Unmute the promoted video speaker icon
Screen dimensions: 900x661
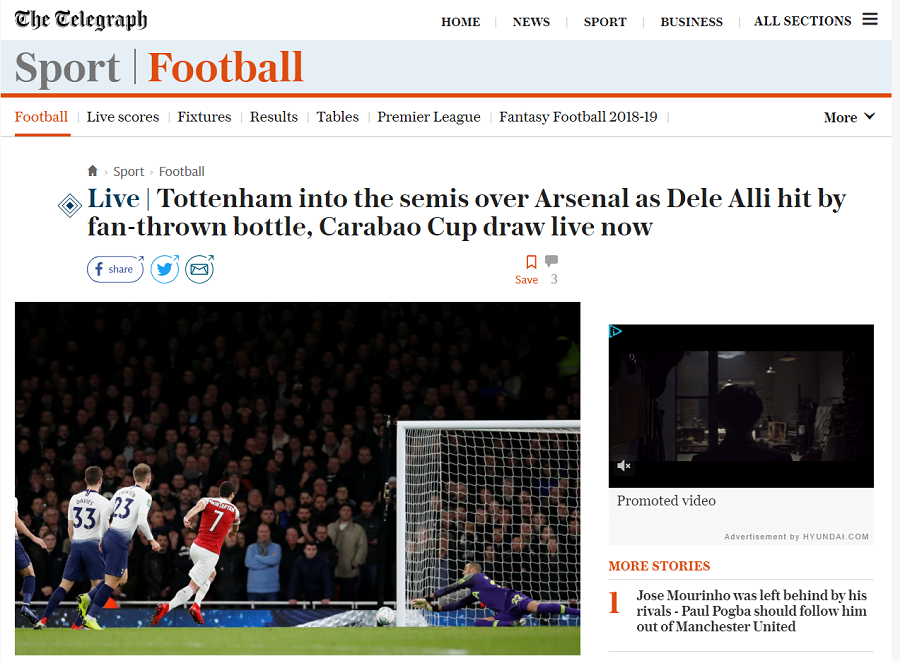pyautogui.click(x=624, y=465)
